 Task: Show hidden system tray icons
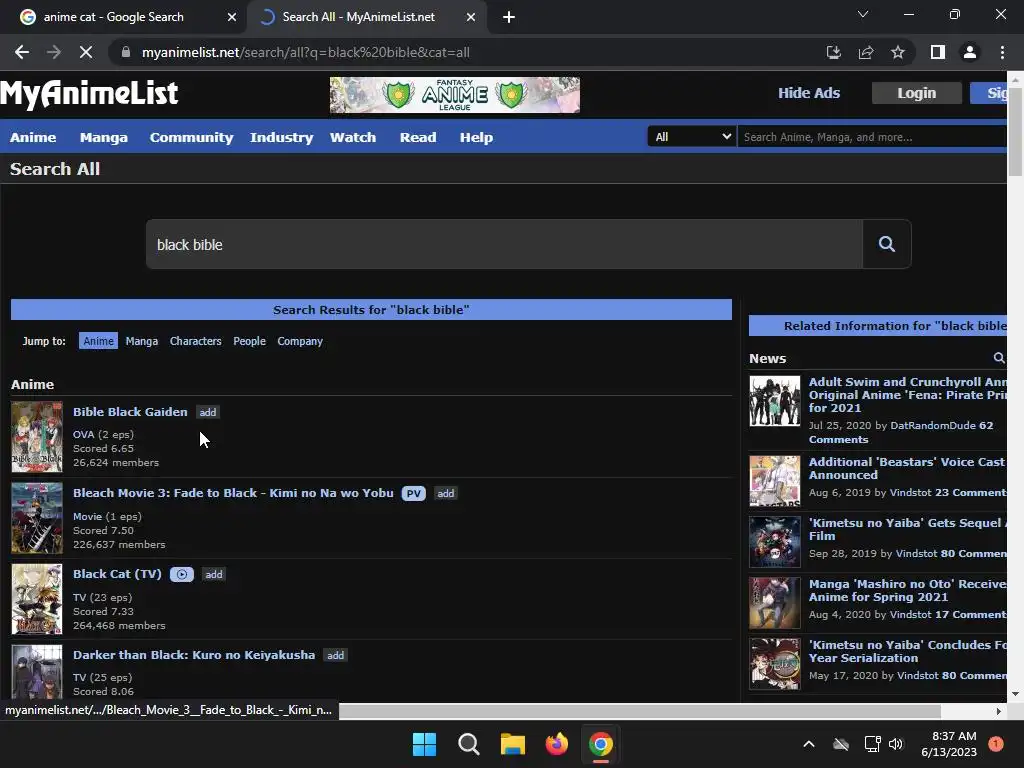coord(808,744)
